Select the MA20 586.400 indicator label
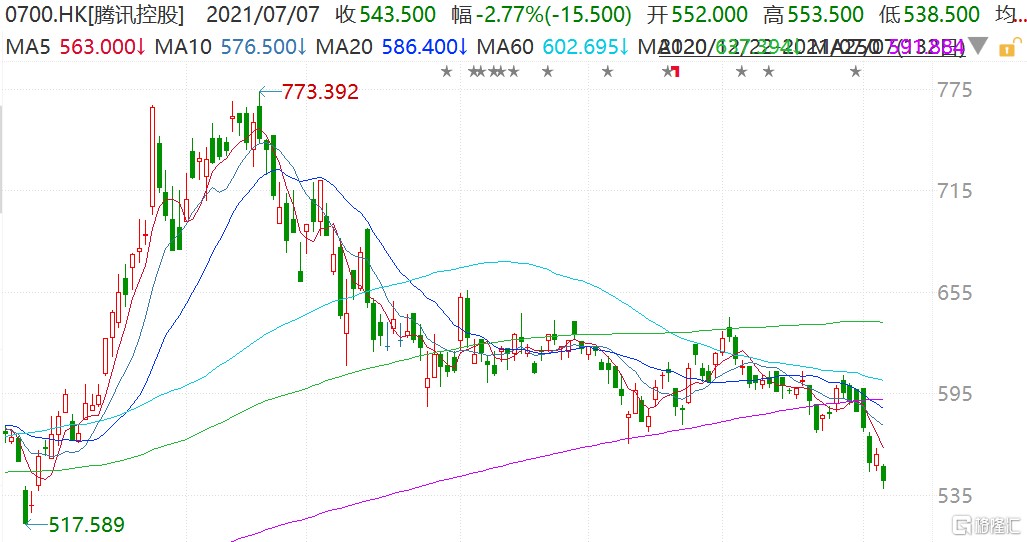 coord(392,47)
